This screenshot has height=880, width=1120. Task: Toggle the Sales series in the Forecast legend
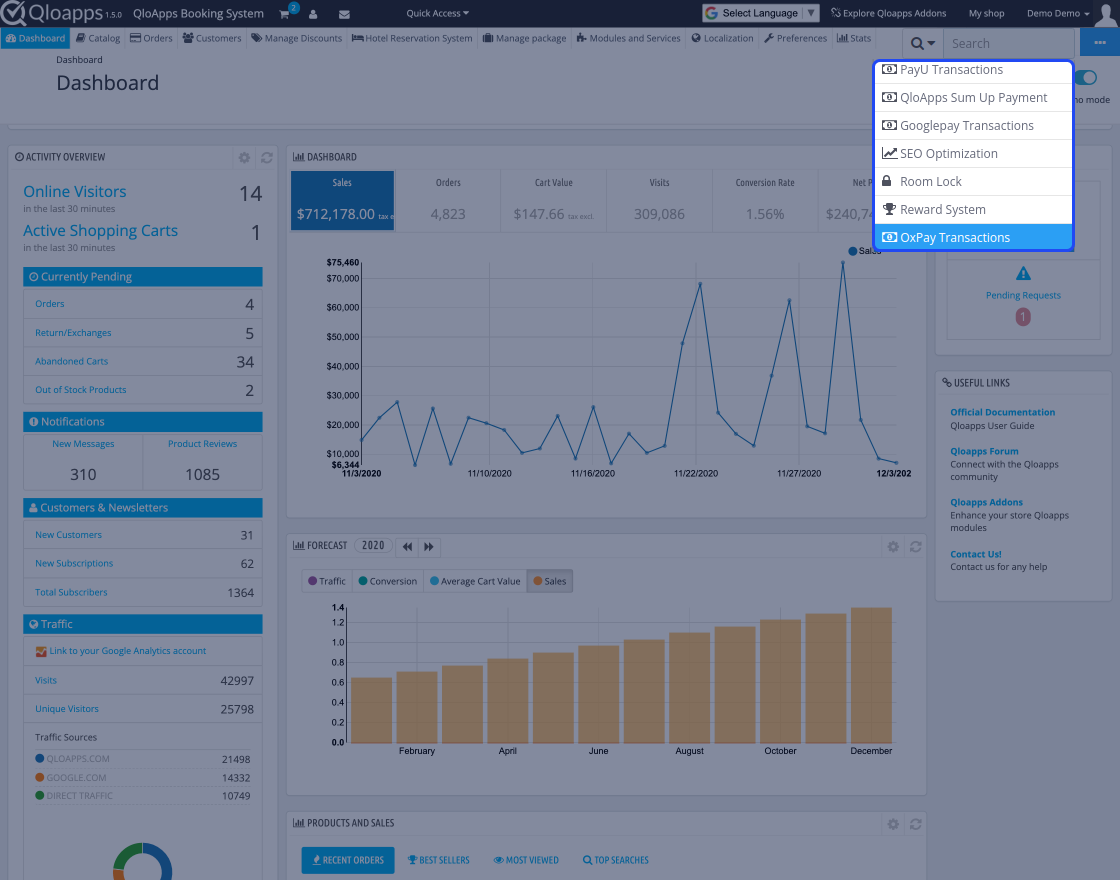550,580
